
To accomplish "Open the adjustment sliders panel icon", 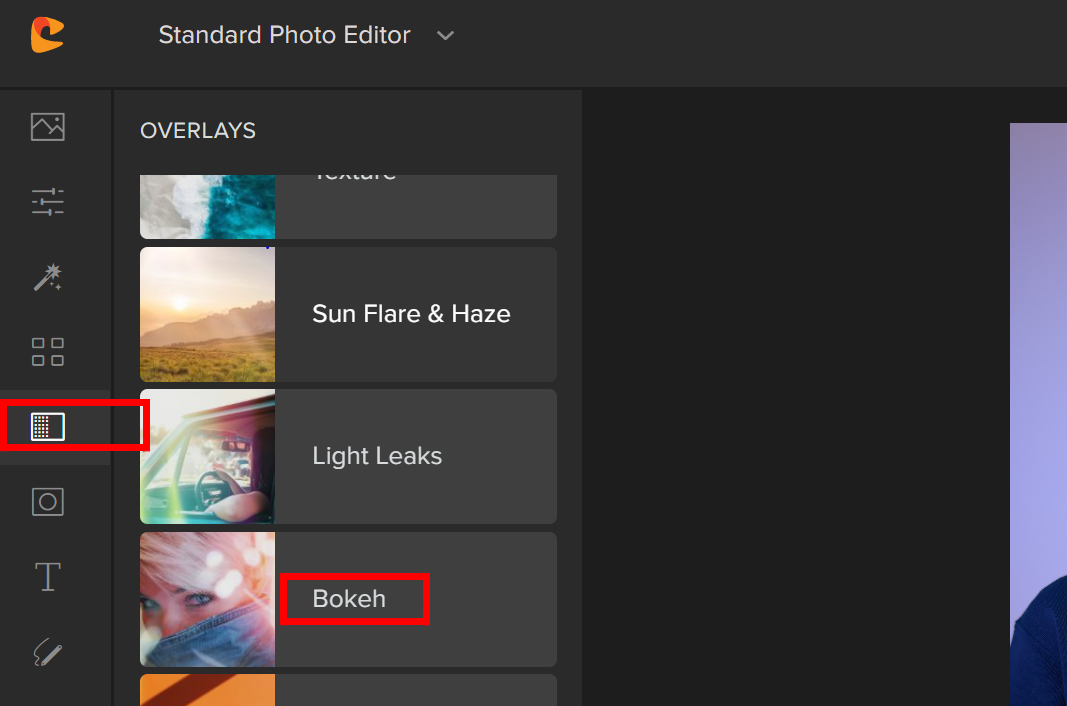I will click(x=48, y=202).
